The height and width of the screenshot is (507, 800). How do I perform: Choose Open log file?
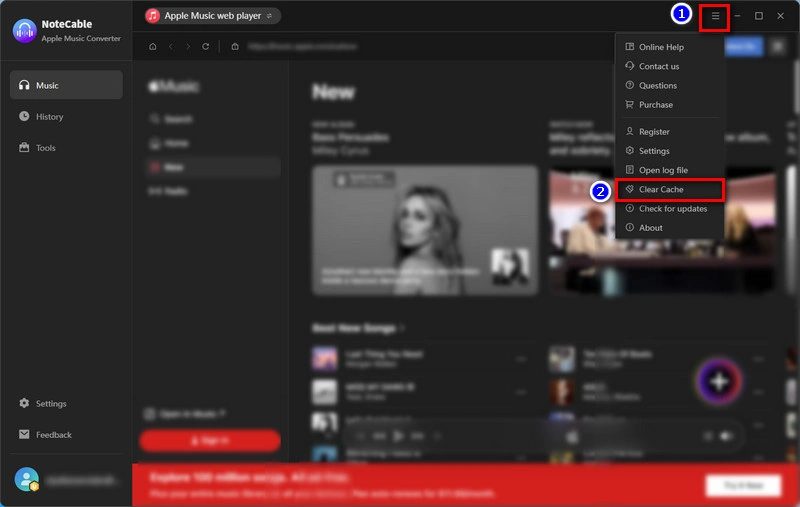(x=669, y=170)
